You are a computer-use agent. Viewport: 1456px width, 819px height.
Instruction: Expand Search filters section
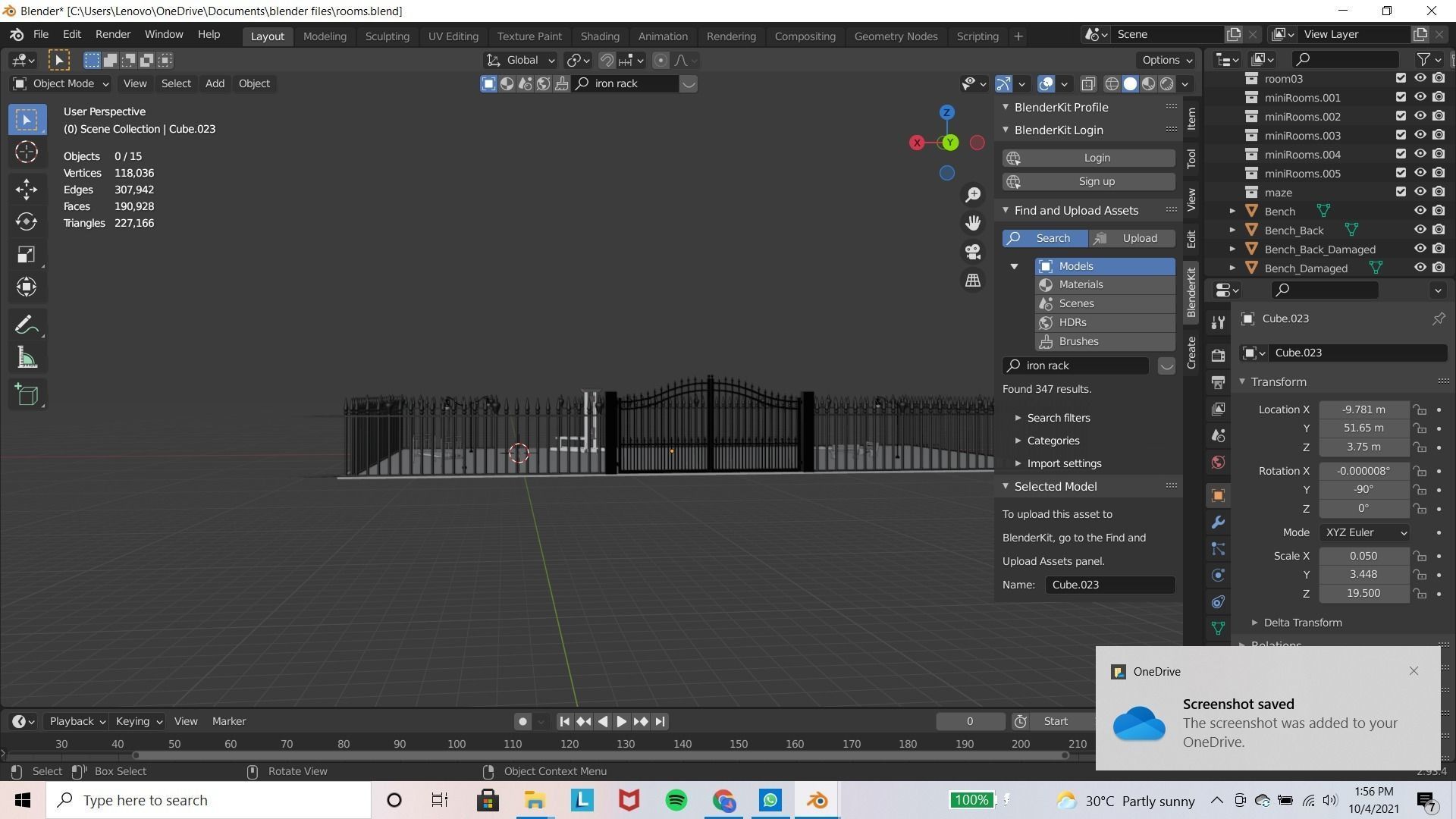click(x=1058, y=418)
